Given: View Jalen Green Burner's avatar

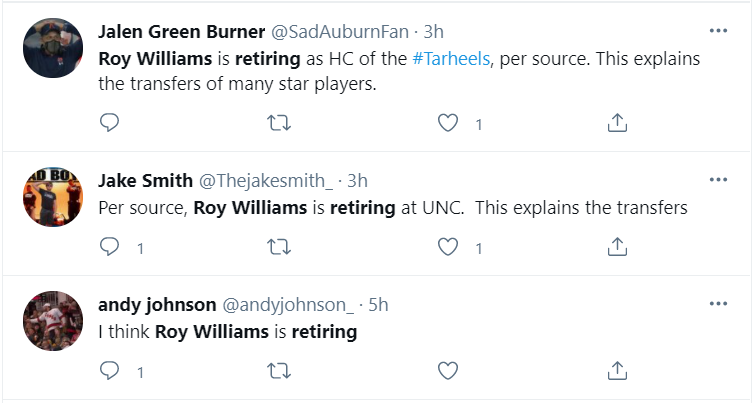Looking at the screenshot, I should pos(53,48).
